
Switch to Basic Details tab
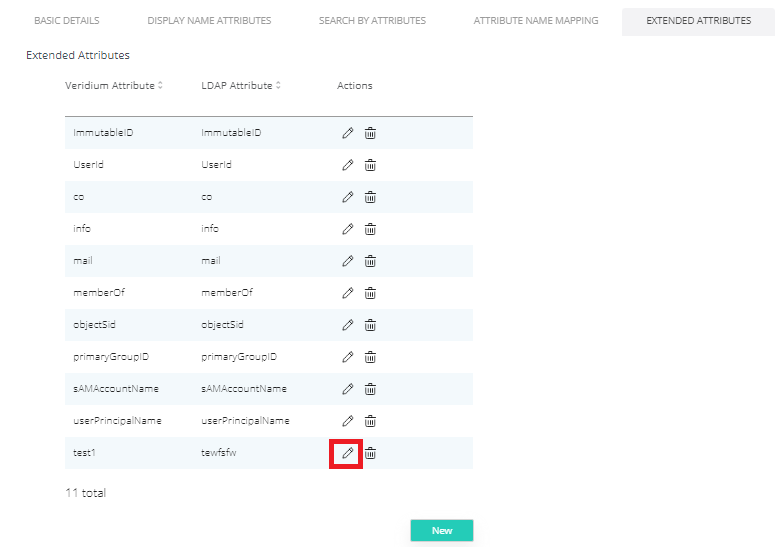(x=67, y=21)
